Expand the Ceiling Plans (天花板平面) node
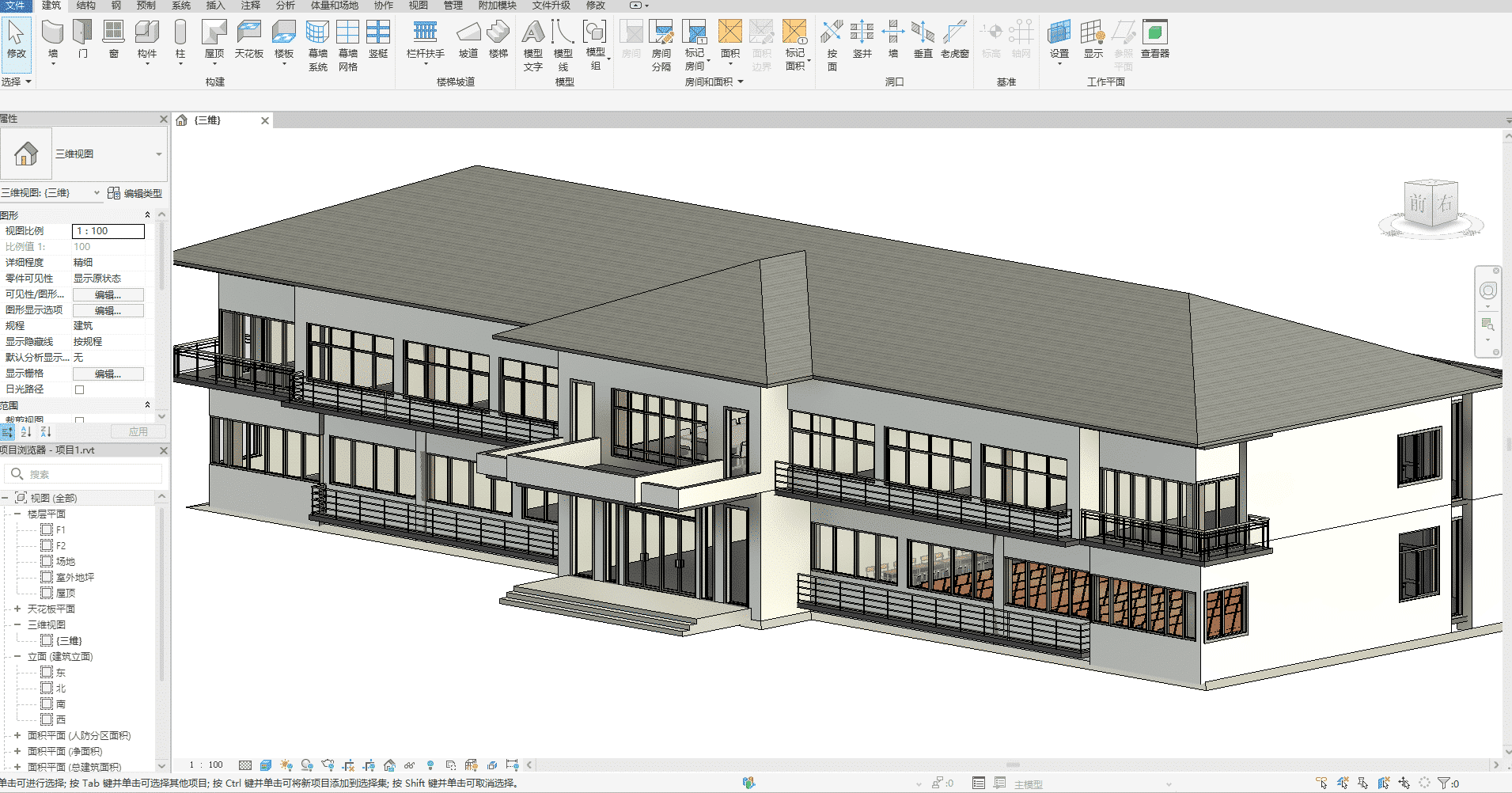This screenshot has width=1512, height=793. click(17, 609)
